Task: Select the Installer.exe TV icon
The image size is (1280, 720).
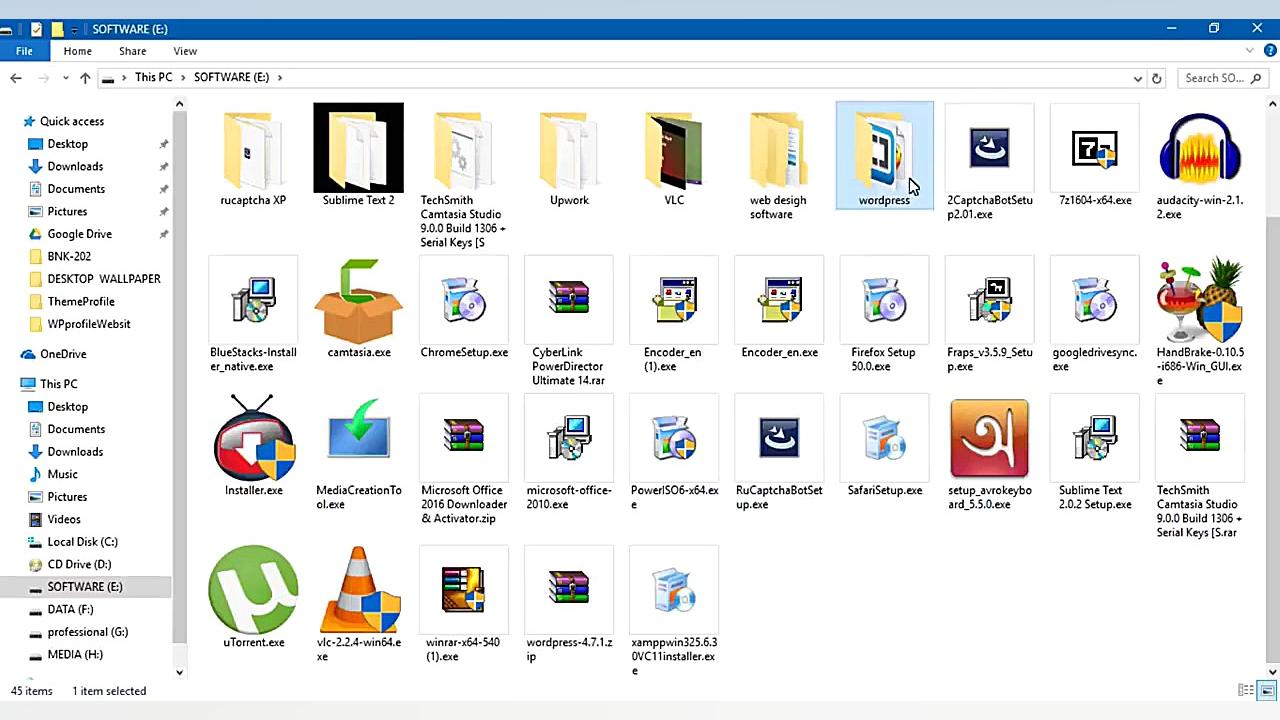Action: tap(254, 438)
